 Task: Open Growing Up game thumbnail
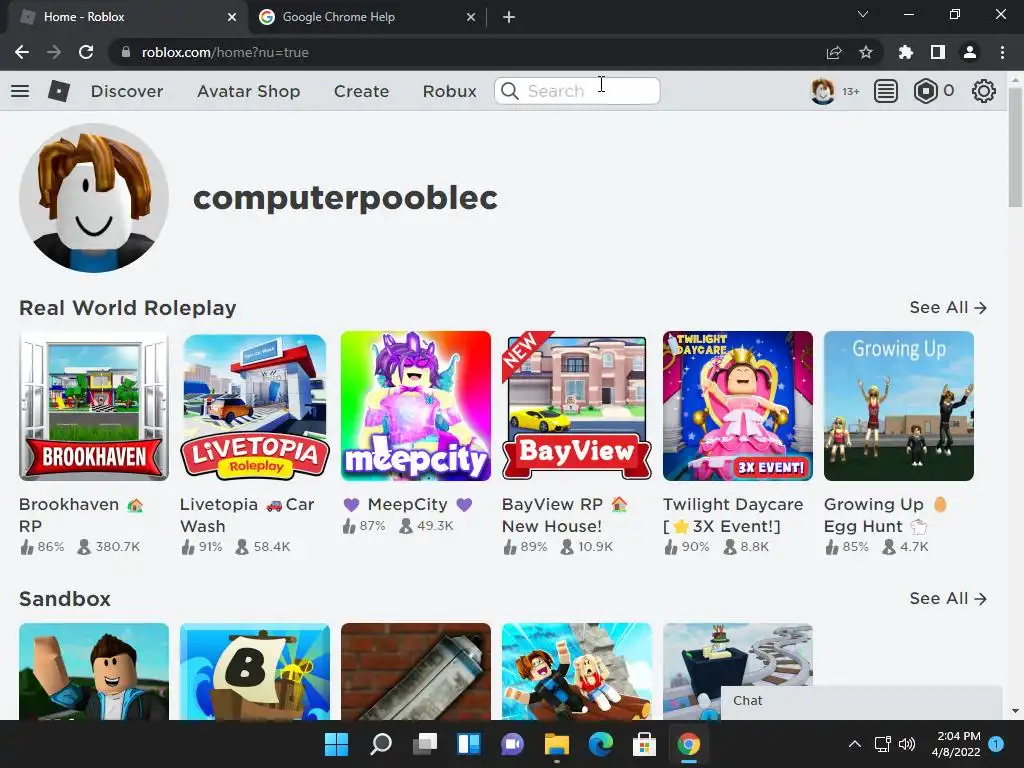click(899, 406)
